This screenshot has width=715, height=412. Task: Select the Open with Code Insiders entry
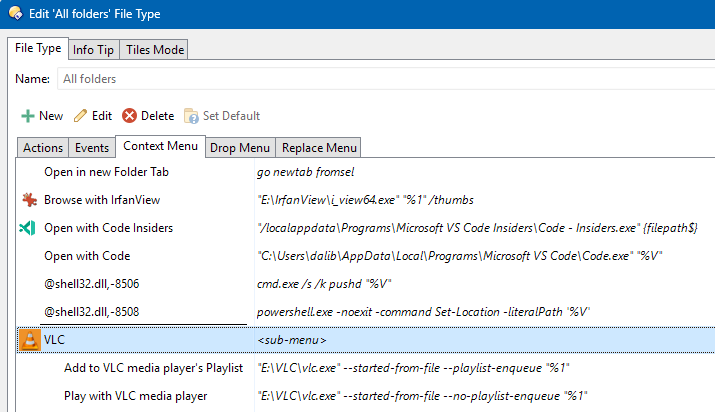click(x=109, y=228)
